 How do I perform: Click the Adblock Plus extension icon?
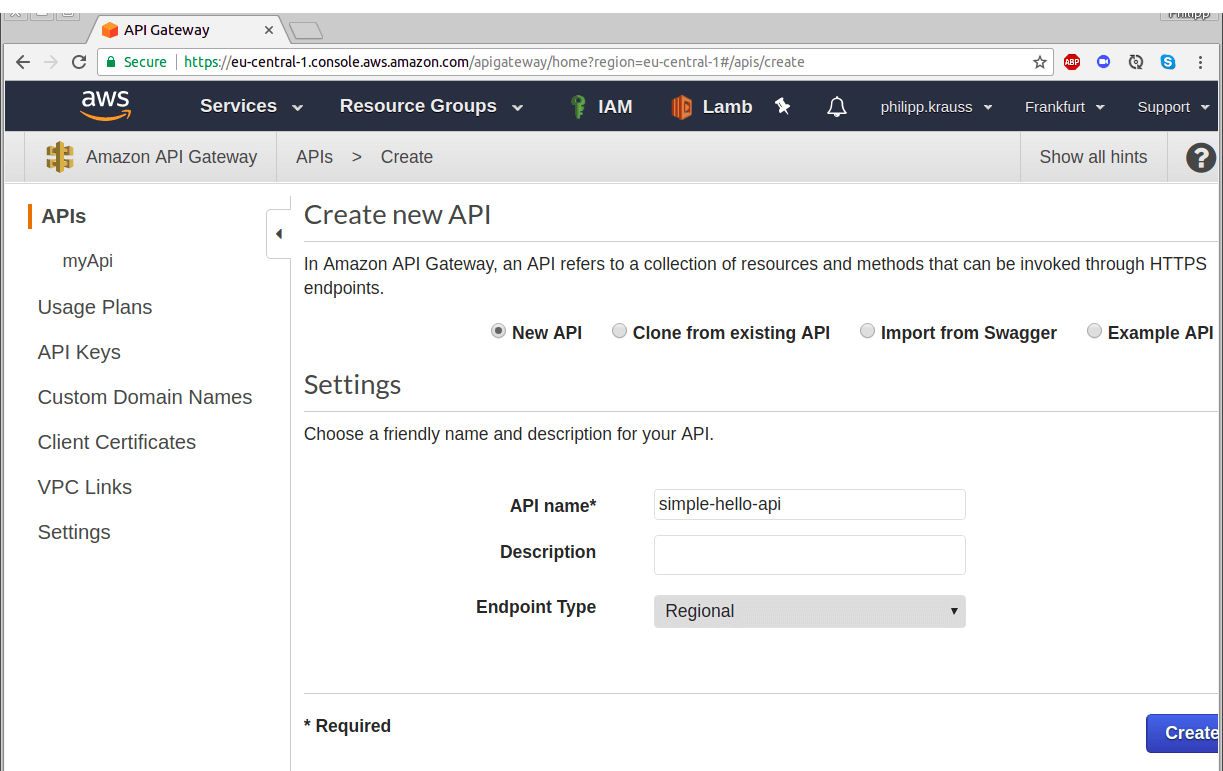1072,62
